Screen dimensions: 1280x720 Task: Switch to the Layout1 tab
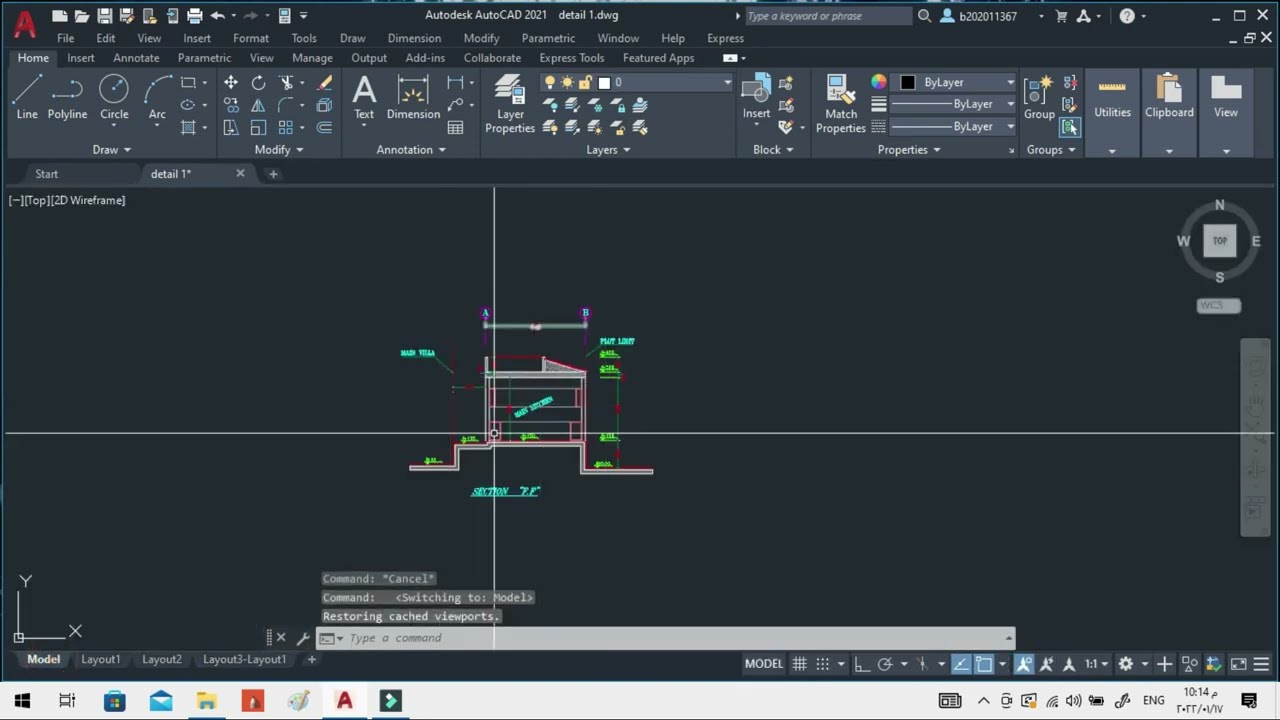(100, 659)
